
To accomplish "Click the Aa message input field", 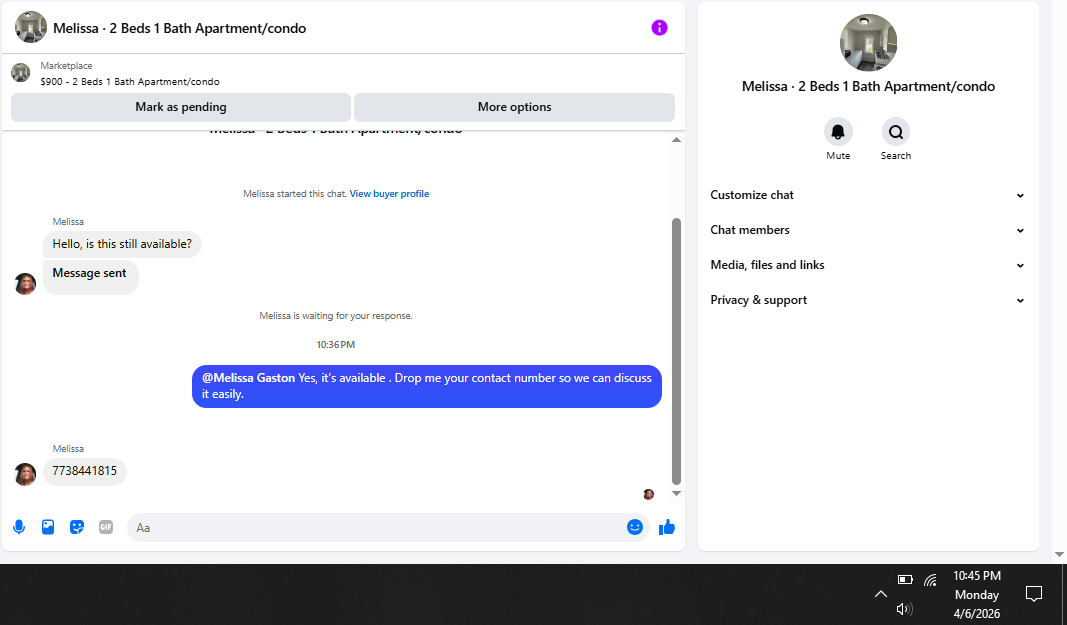I will 378,528.
